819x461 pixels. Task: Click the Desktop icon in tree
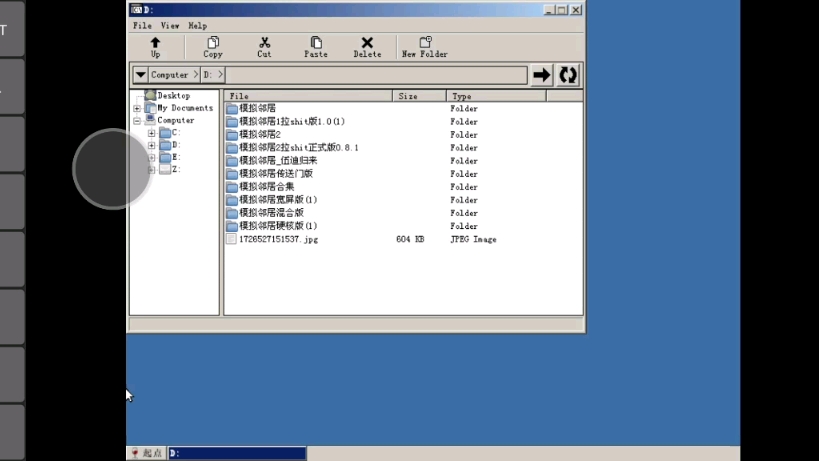tap(150, 95)
